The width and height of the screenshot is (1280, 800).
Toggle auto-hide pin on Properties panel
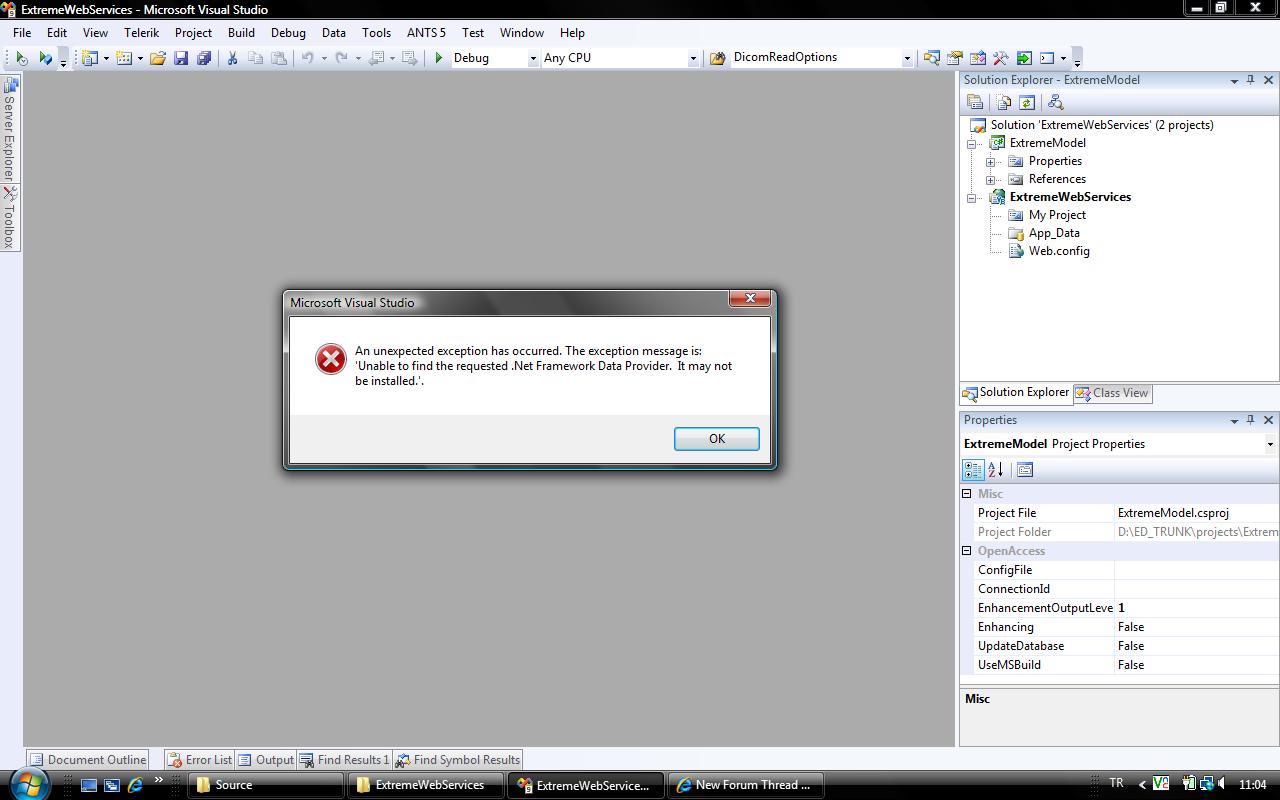pos(1250,420)
